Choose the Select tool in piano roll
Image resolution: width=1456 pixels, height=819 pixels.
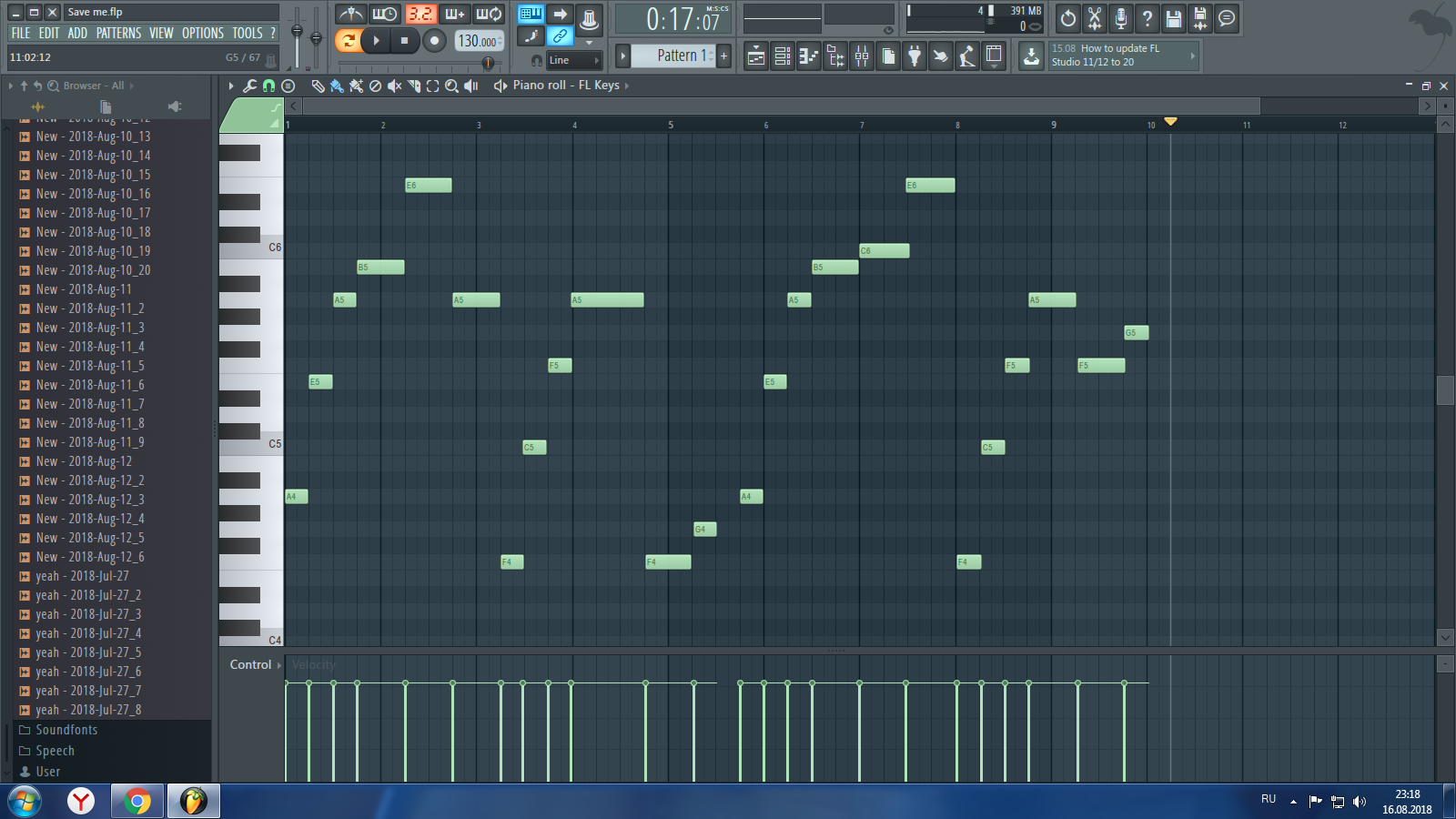433,86
